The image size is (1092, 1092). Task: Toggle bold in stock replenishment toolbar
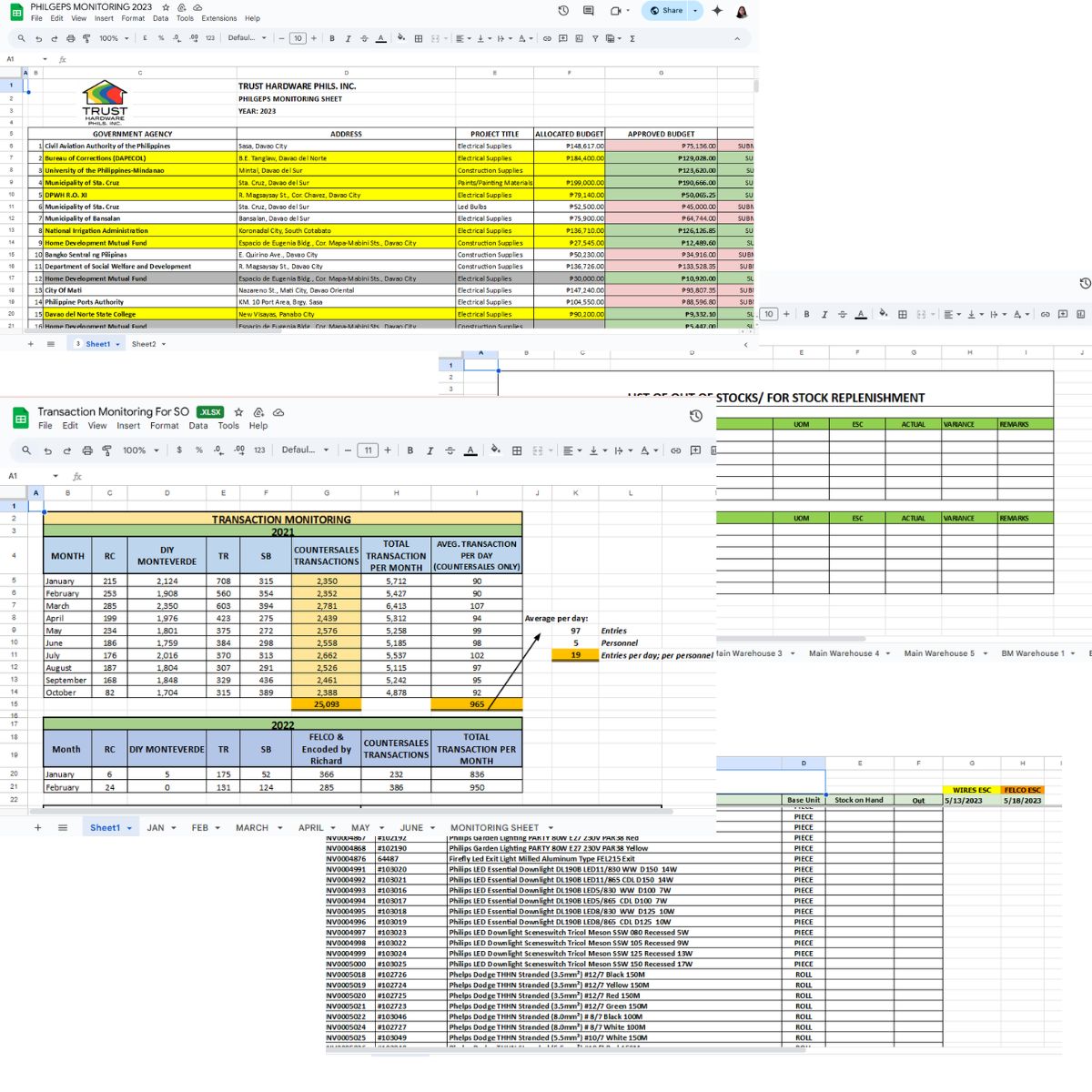806,314
